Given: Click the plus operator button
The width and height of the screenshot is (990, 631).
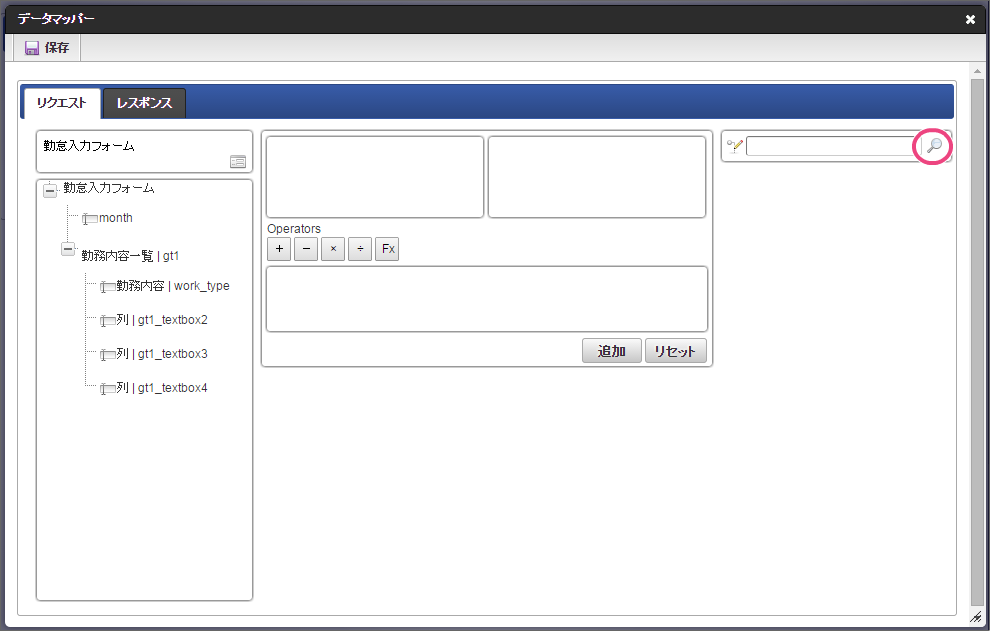Looking at the screenshot, I should pos(279,249).
